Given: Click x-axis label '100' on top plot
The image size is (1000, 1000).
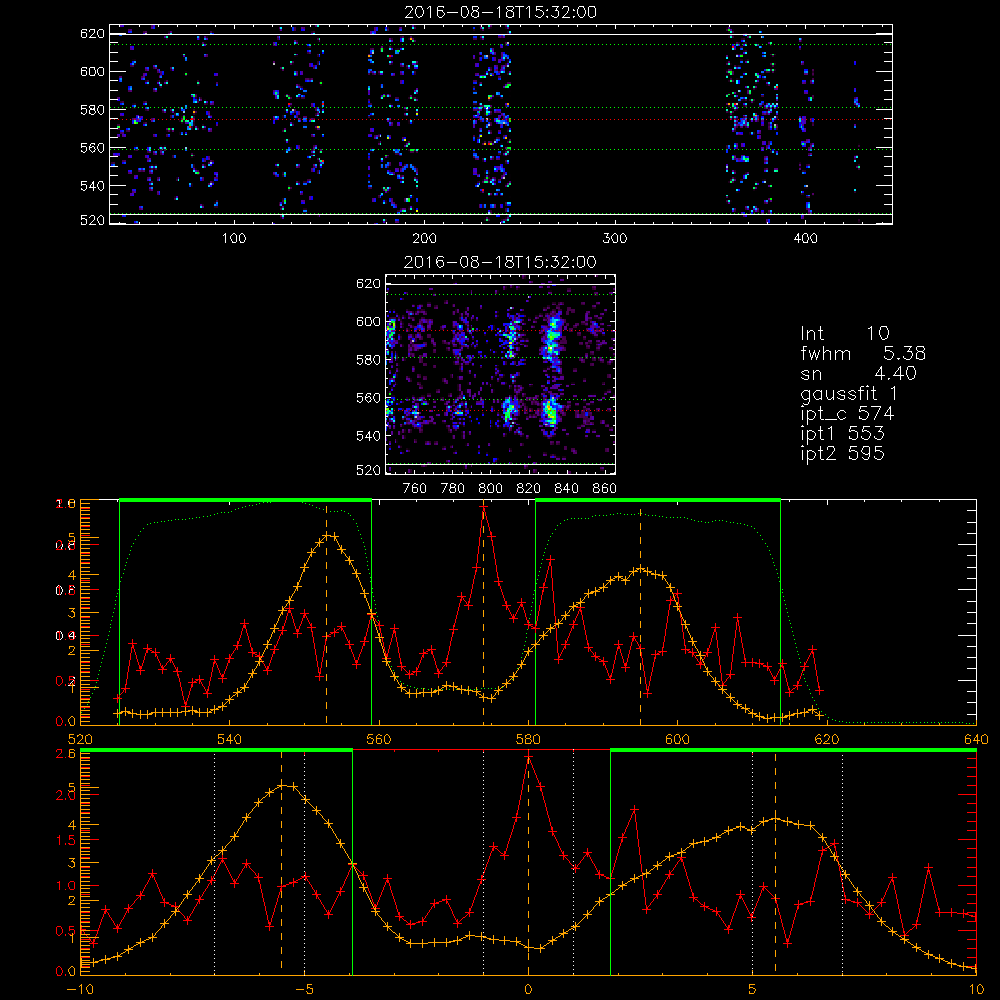Looking at the screenshot, I should click(234, 239).
